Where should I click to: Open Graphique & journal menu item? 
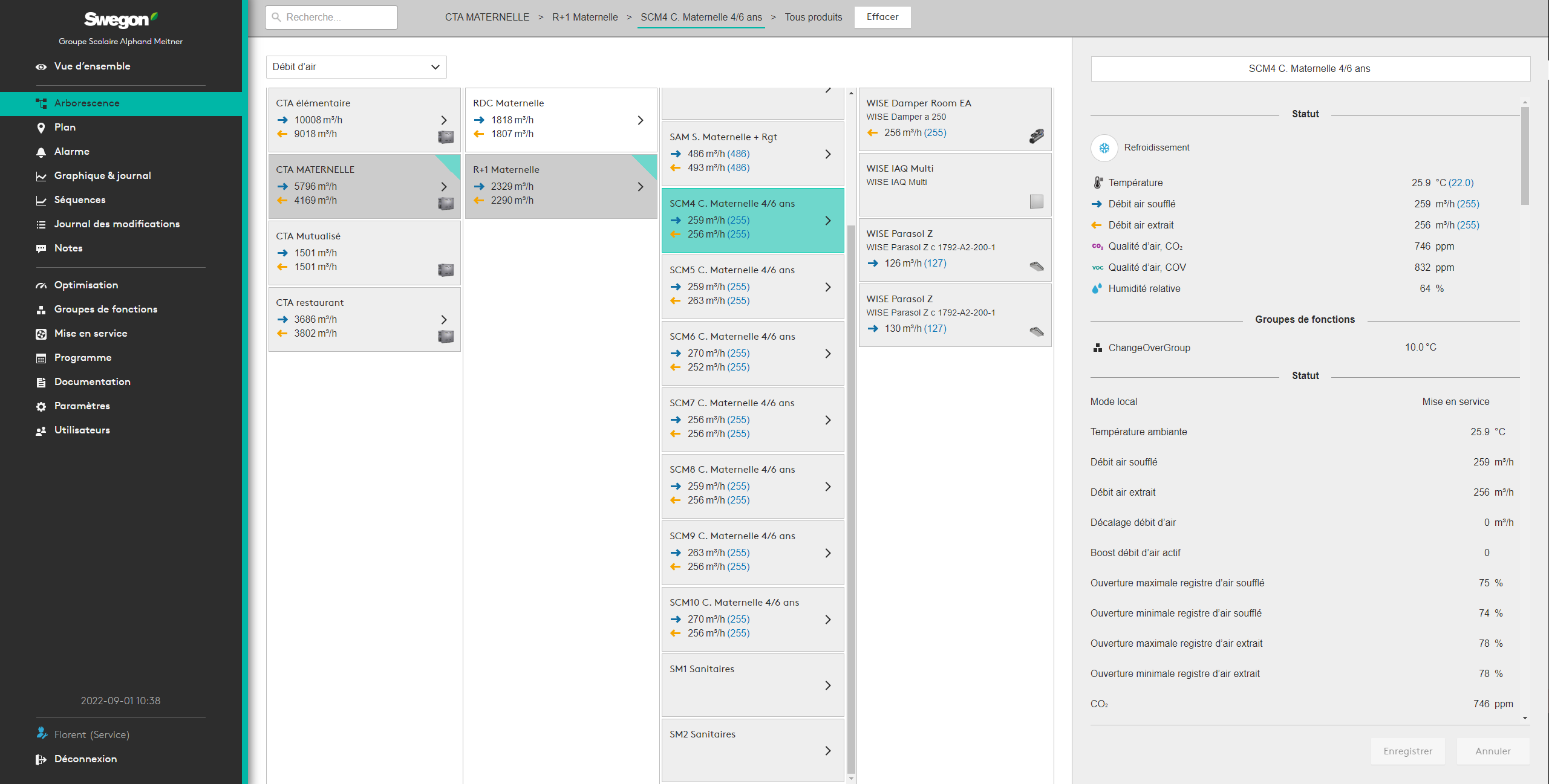[x=102, y=176]
